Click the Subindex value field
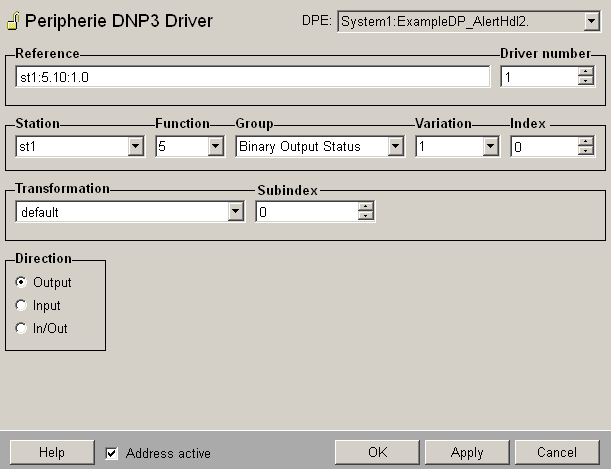 point(306,212)
